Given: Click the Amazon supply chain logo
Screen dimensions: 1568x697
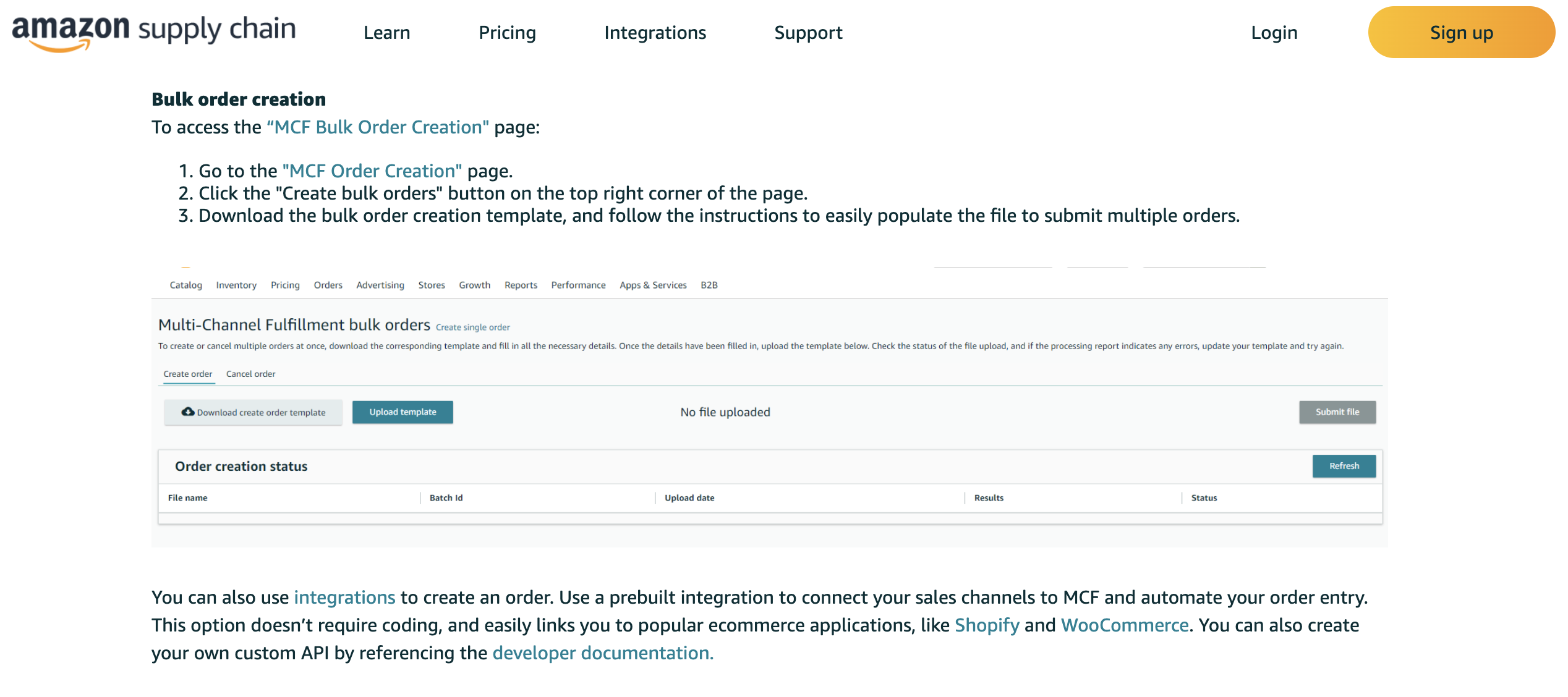Looking at the screenshot, I should pyautogui.click(x=154, y=32).
